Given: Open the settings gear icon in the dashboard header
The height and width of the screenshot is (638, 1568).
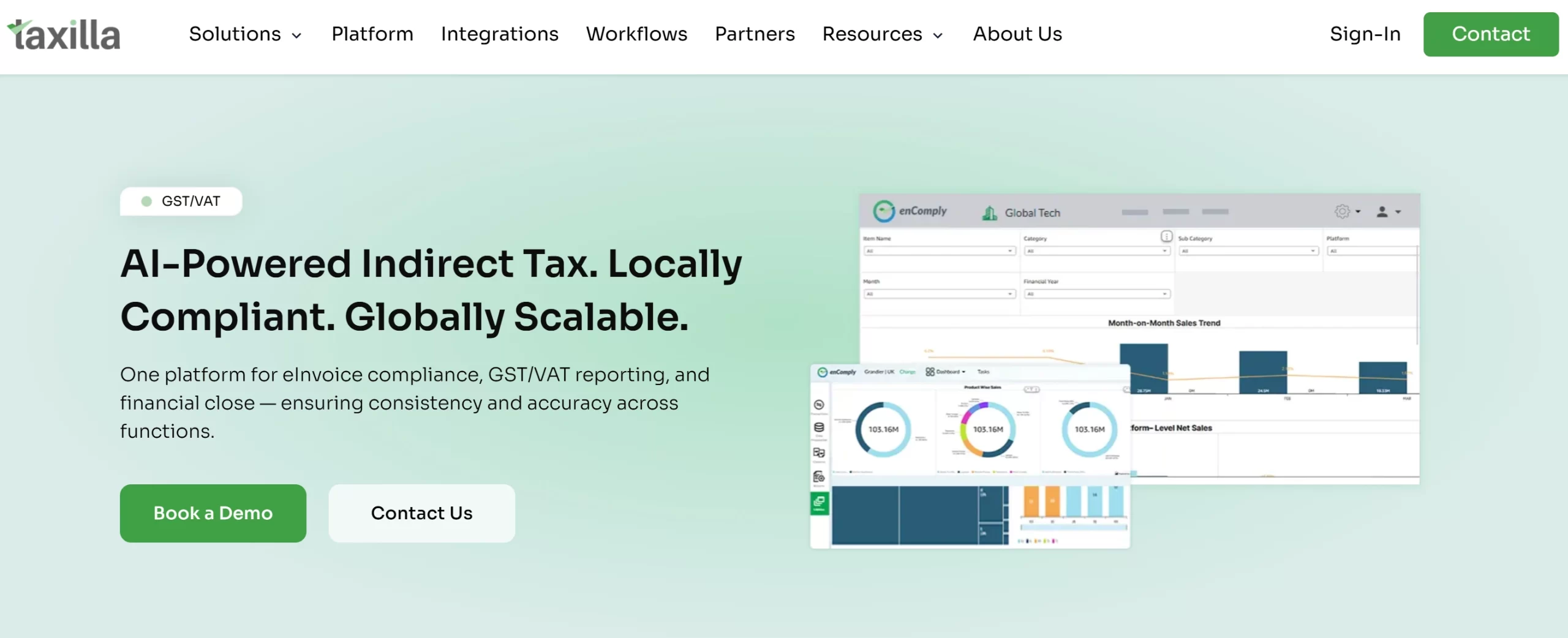Looking at the screenshot, I should [x=1341, y=211].
